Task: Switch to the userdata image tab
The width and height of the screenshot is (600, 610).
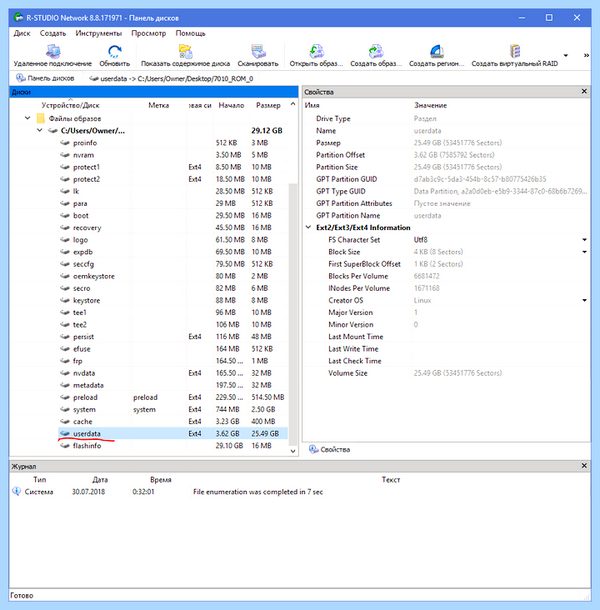Action: (171, 79)
